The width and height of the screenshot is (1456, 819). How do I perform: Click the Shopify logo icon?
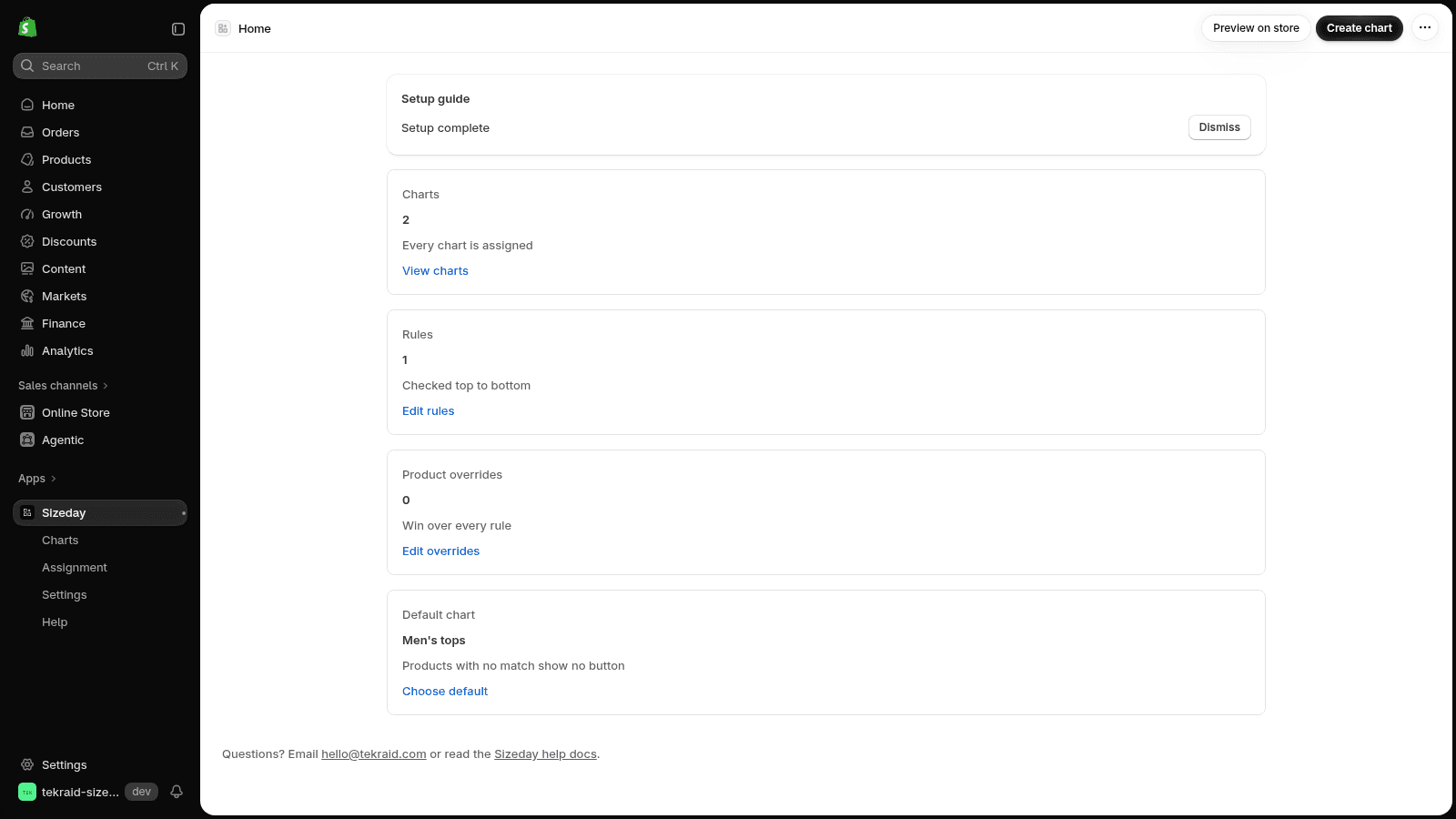point(27,27)
